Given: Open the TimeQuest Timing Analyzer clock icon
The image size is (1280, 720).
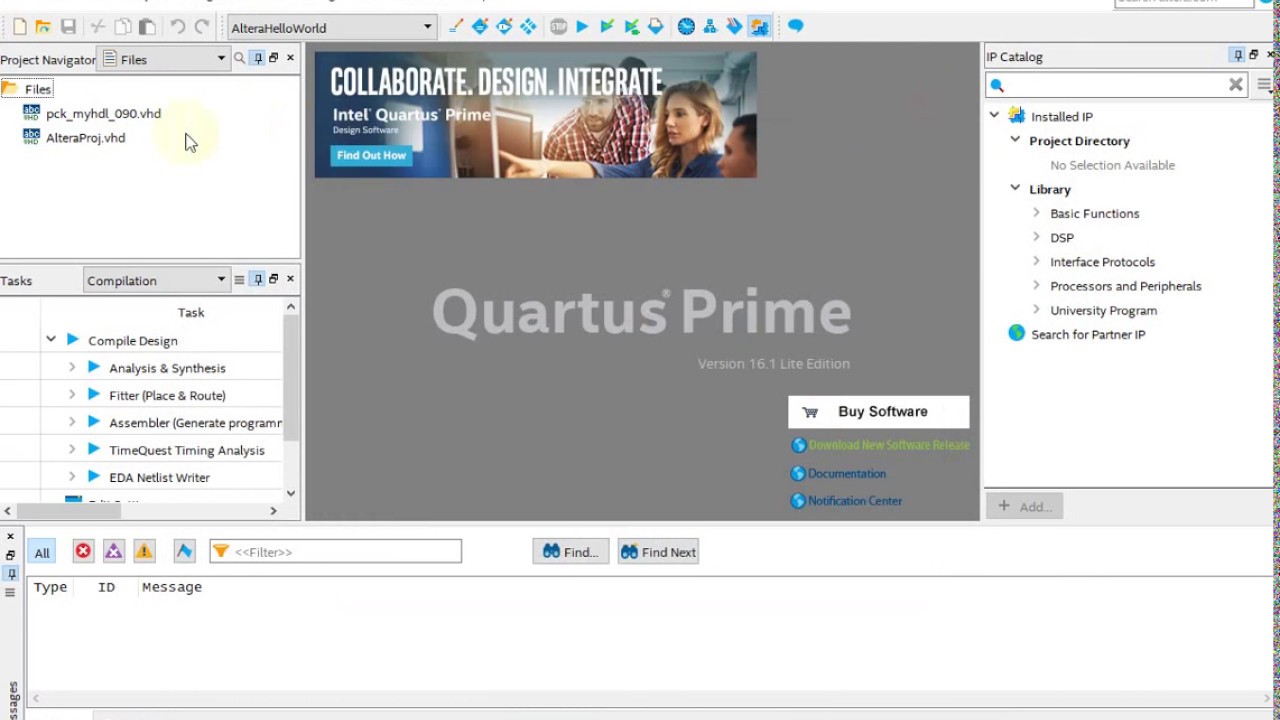Looking at the screenshot, I should pos(686,27).
